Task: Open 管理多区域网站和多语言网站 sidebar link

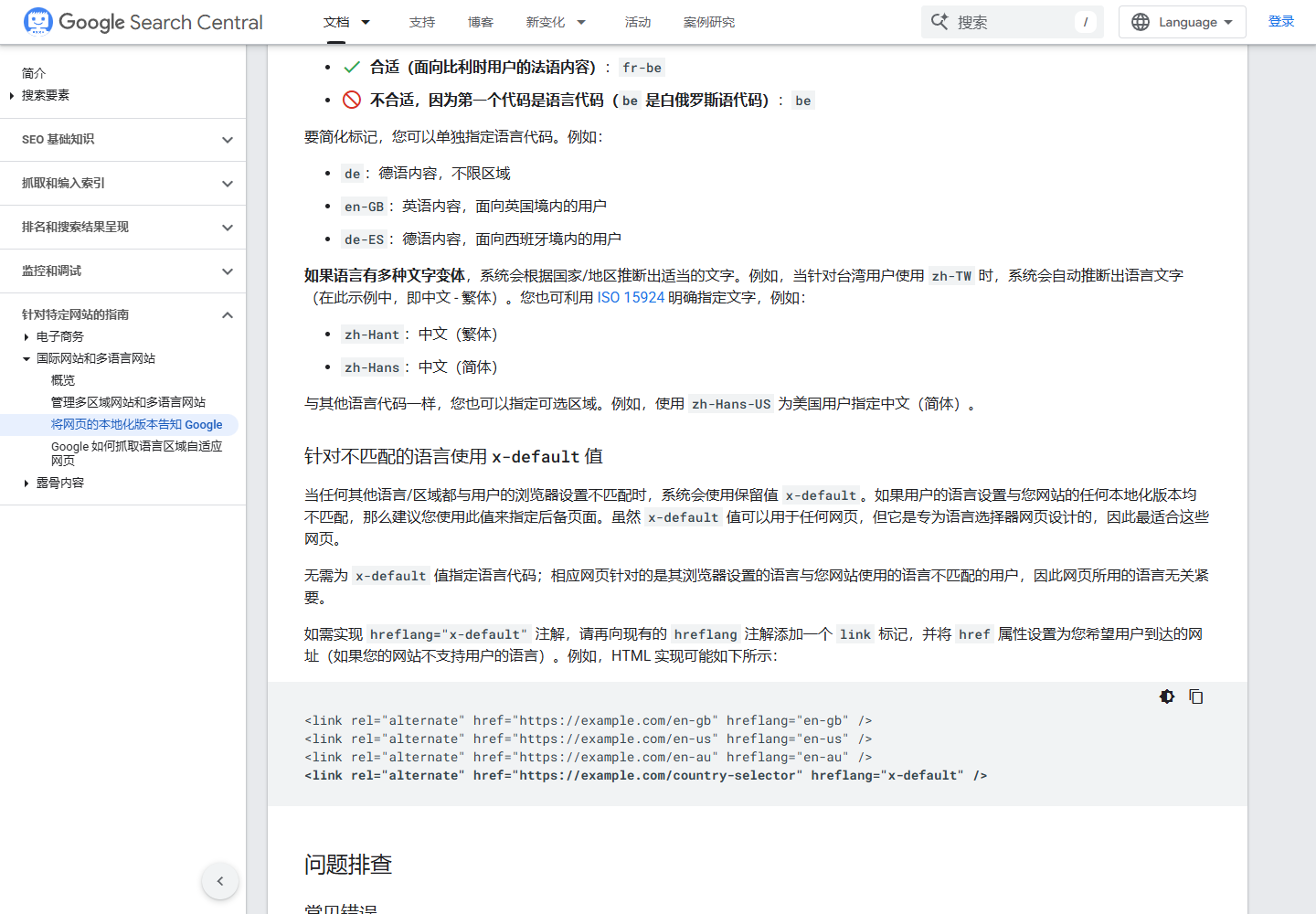Action: pos(128,402)
